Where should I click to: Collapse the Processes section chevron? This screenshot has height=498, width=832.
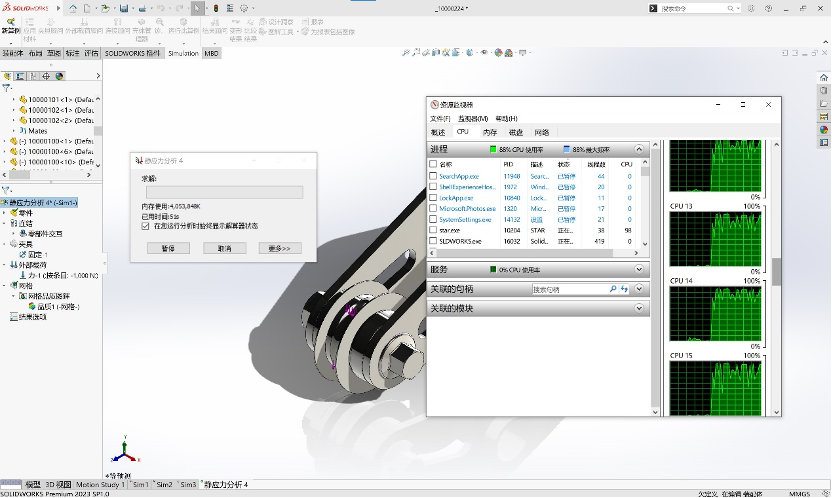pos(639,149)
